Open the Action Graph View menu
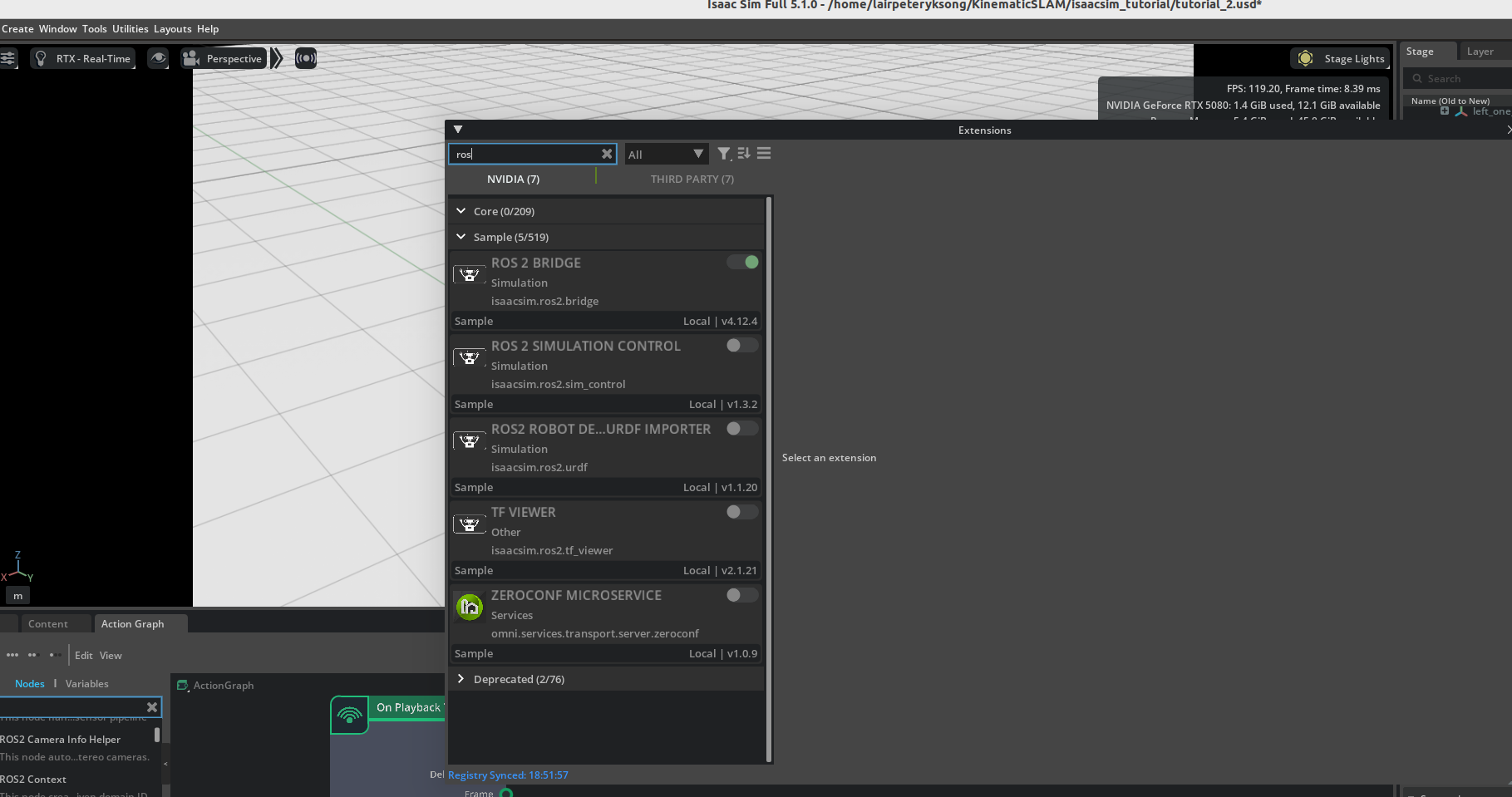The width and height of the screenshot is (1512, 797). [x=111, y=655]
